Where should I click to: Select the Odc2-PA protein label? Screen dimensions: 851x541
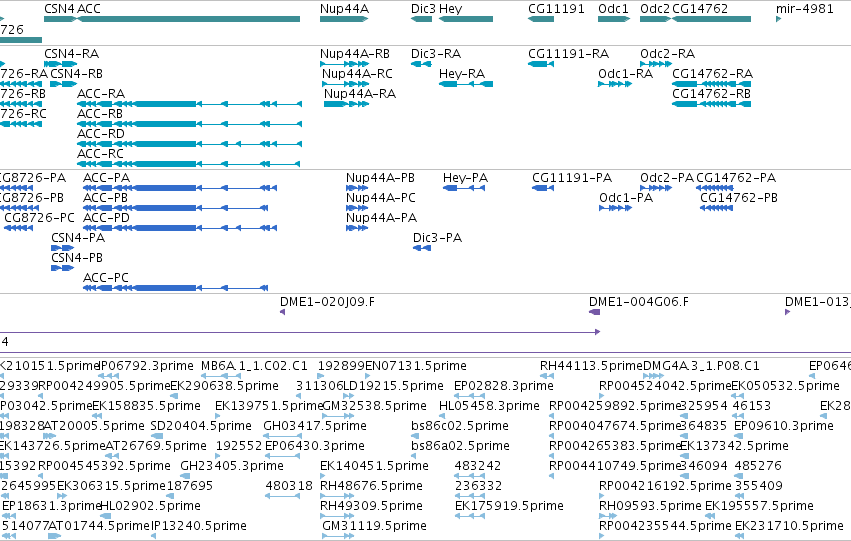[x=667, y=178]
